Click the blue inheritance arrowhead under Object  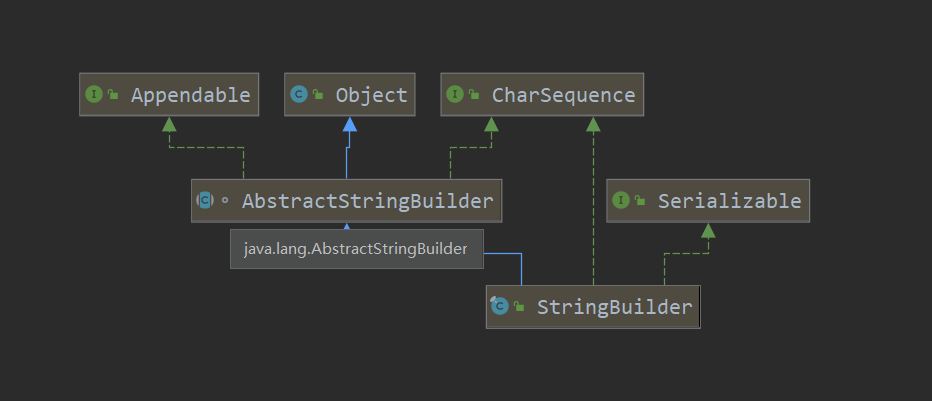point(349,124)
